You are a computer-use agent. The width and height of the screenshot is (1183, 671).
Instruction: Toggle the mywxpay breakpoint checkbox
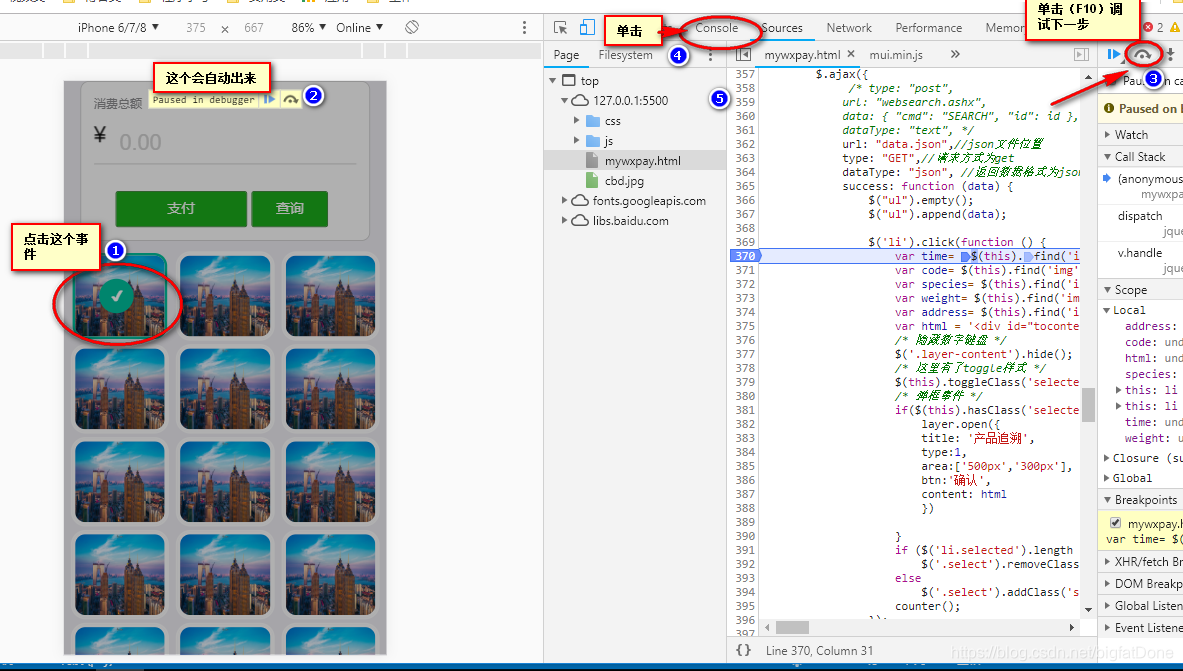pos(1115,522)
